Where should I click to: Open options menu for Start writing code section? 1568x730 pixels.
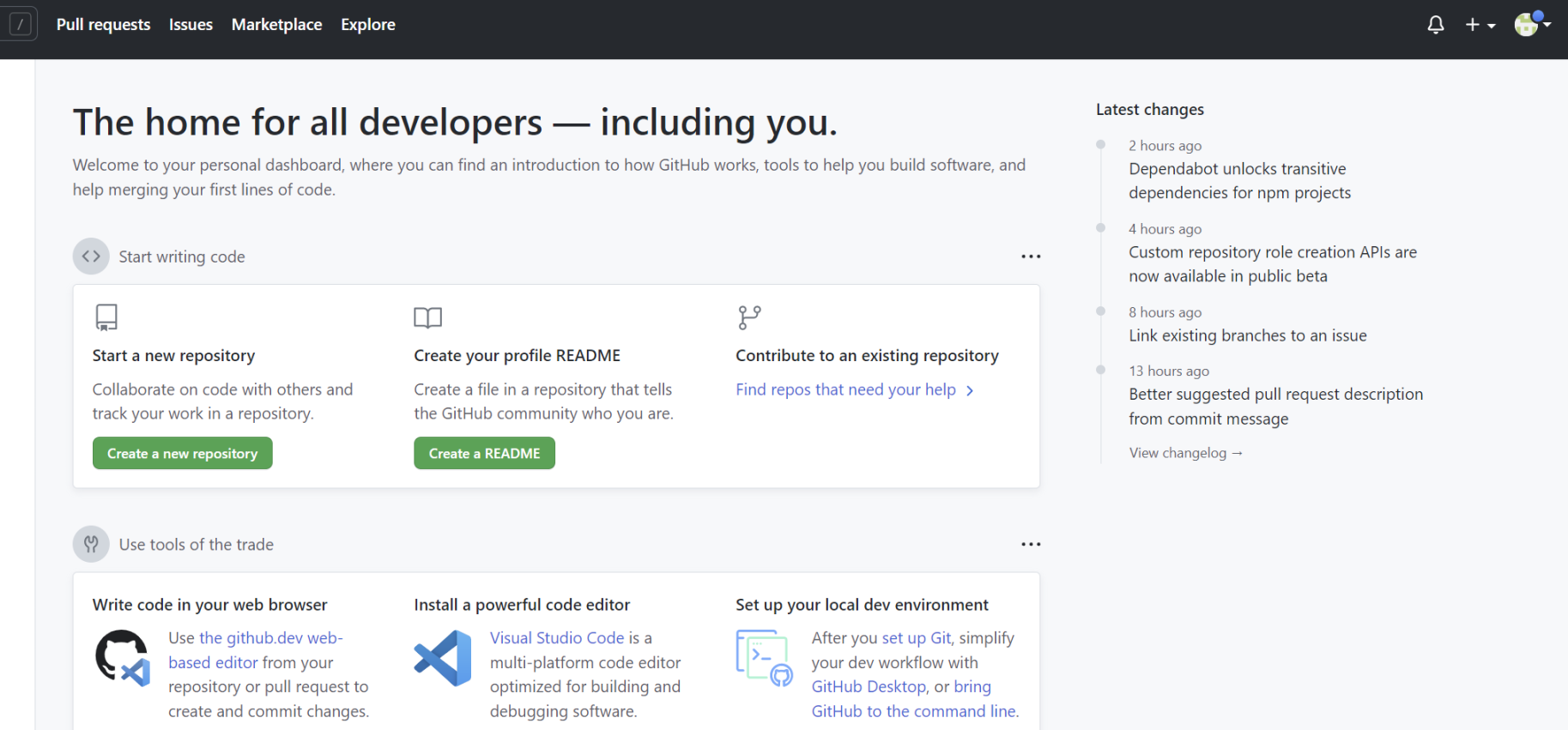coord(1030,256)
